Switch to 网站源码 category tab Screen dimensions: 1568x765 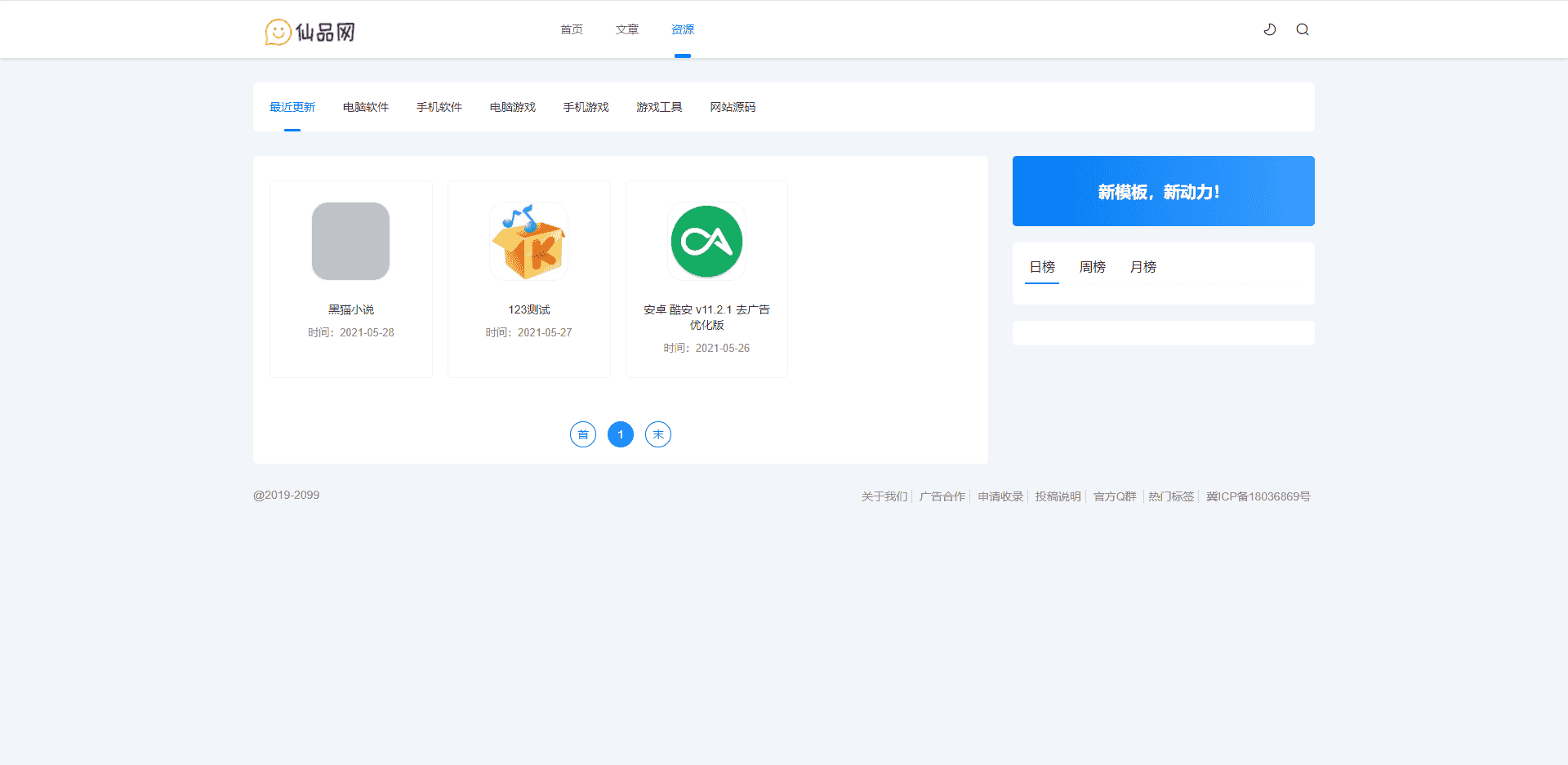pos(733,107)
